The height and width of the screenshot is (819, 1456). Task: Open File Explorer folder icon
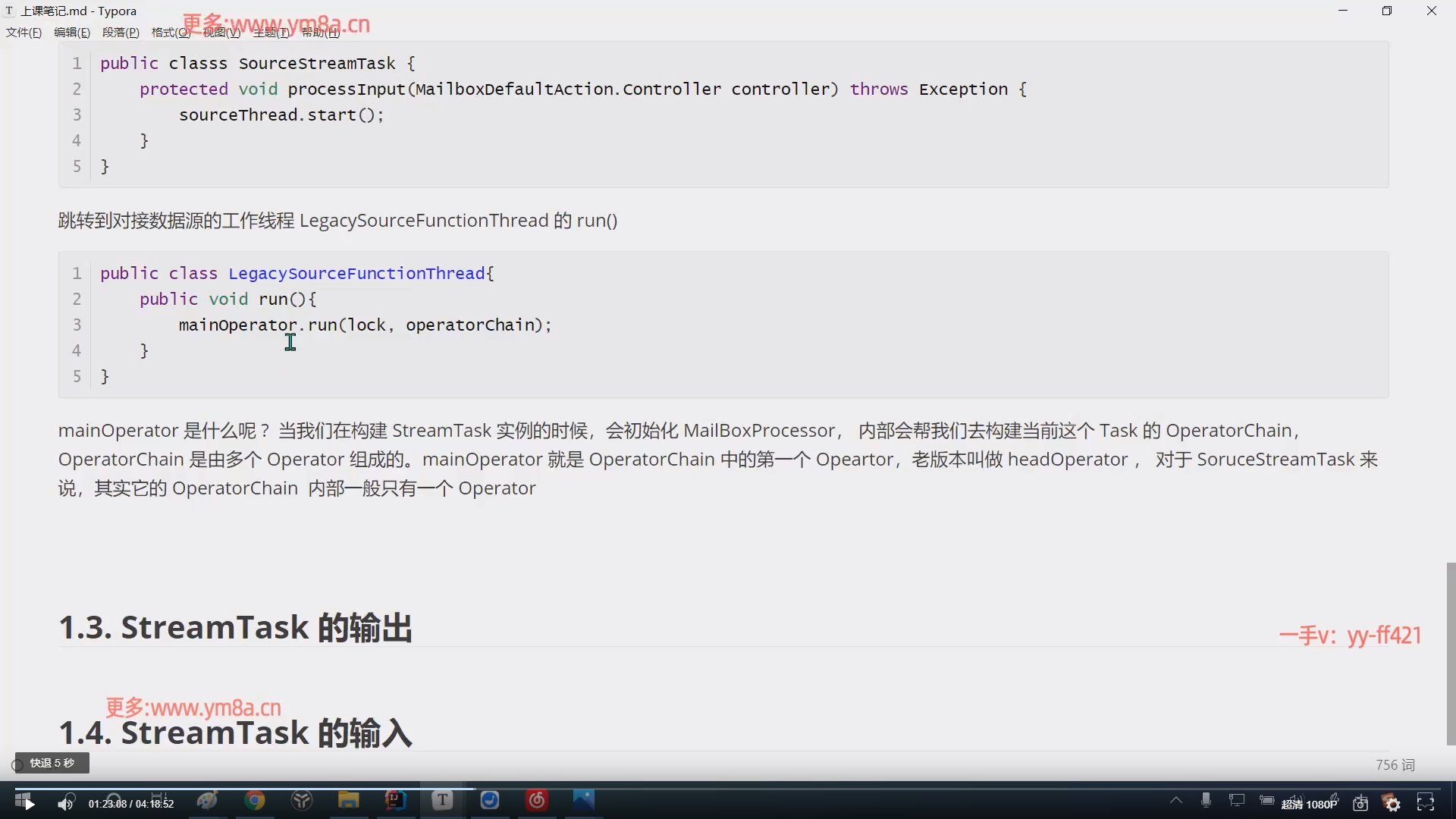(x=348, y=801)
